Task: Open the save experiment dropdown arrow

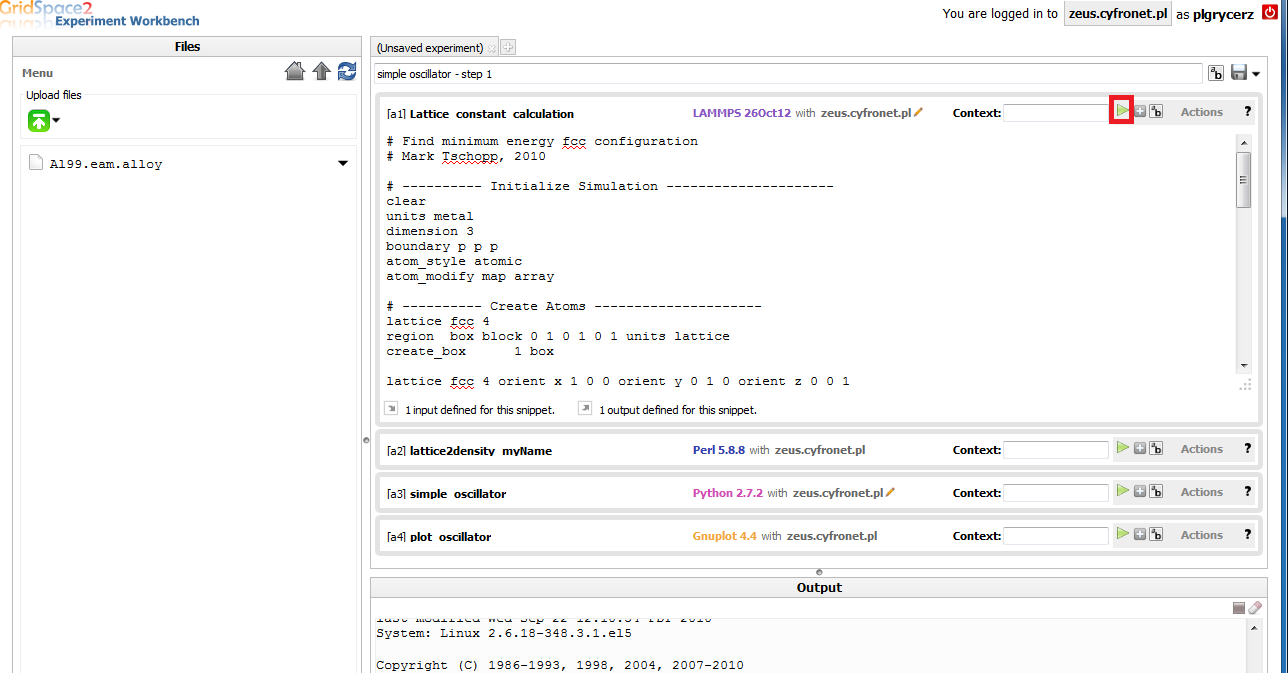Action: click(x=1255, y=74)
